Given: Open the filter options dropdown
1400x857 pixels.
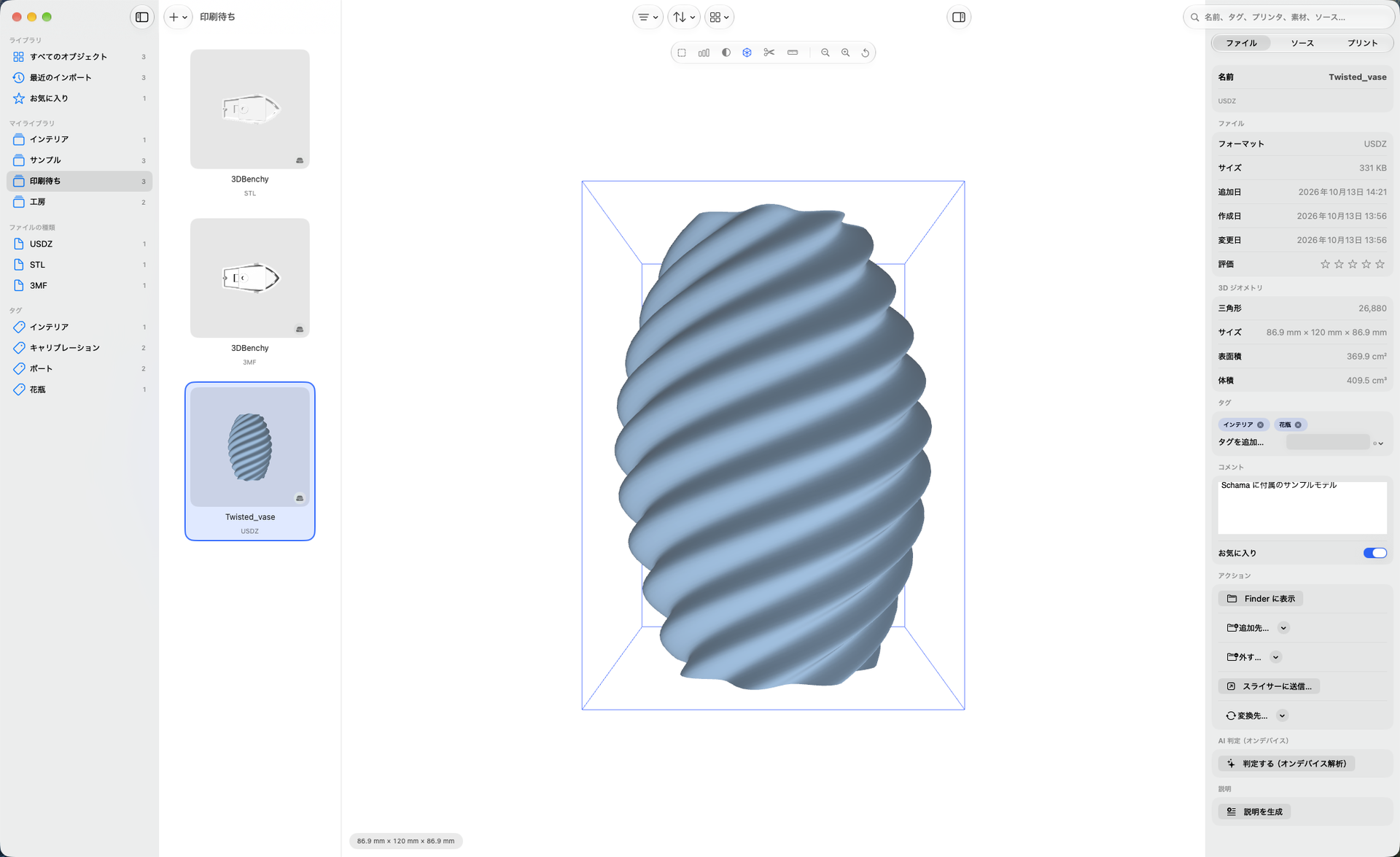Looking at the screenshot, I should [x=647, y=17].
